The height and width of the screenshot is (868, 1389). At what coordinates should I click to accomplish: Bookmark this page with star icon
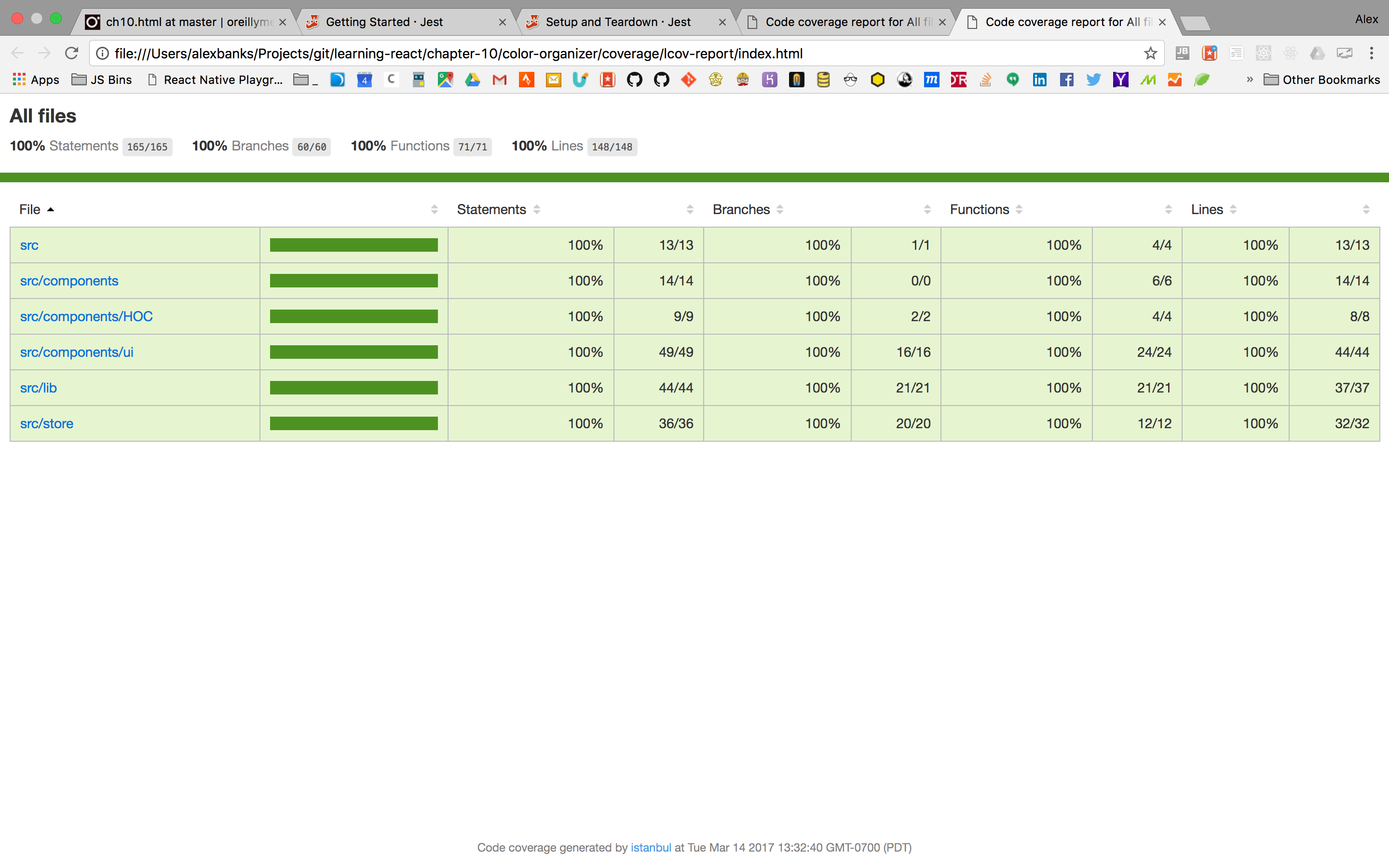pos(1150,54)
